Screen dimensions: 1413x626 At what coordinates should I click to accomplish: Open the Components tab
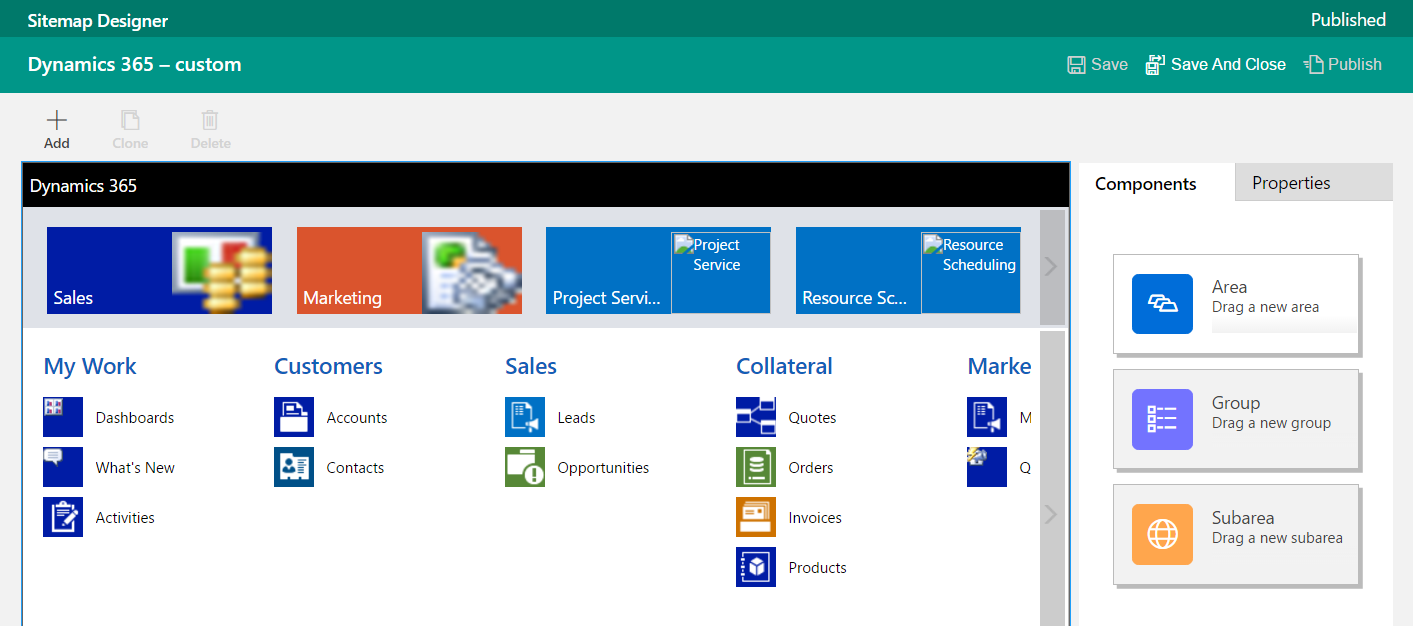(x=1146, y=184)
